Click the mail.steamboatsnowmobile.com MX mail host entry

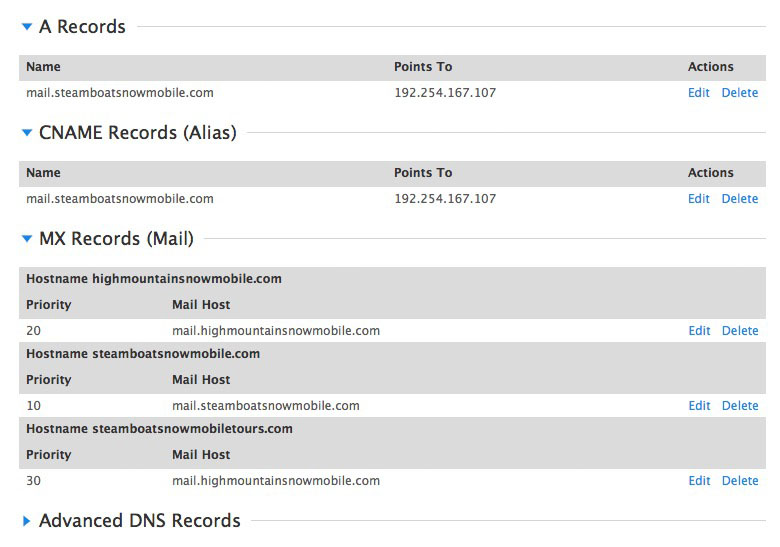tap(266, 406)
